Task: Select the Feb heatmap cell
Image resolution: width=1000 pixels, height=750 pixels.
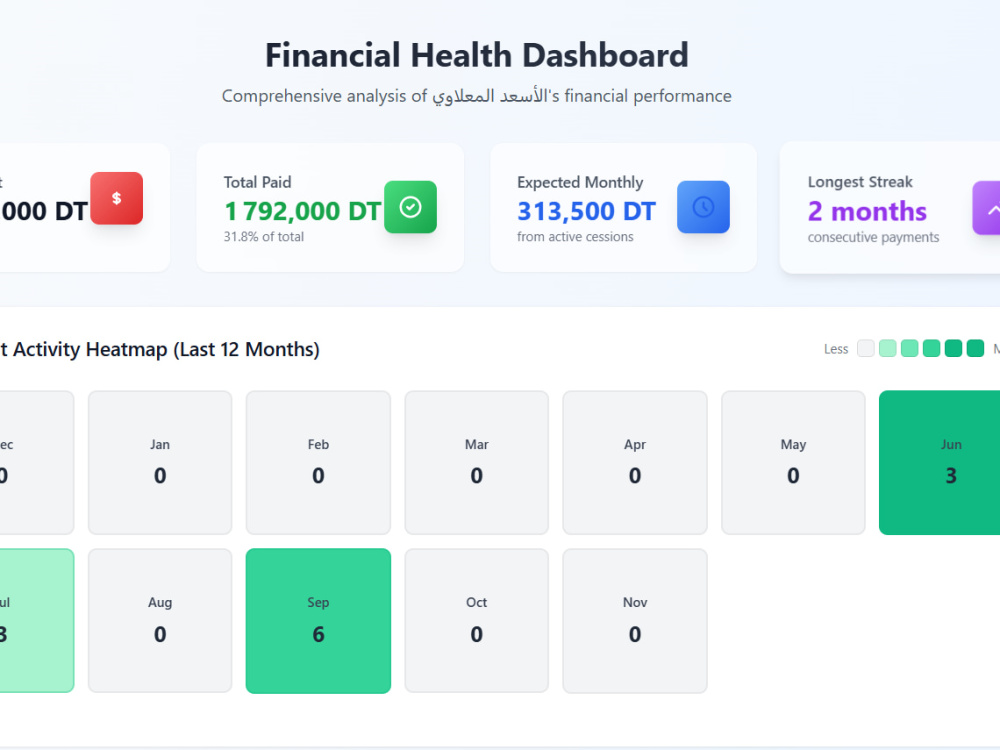Action: [x=318, y=462]
